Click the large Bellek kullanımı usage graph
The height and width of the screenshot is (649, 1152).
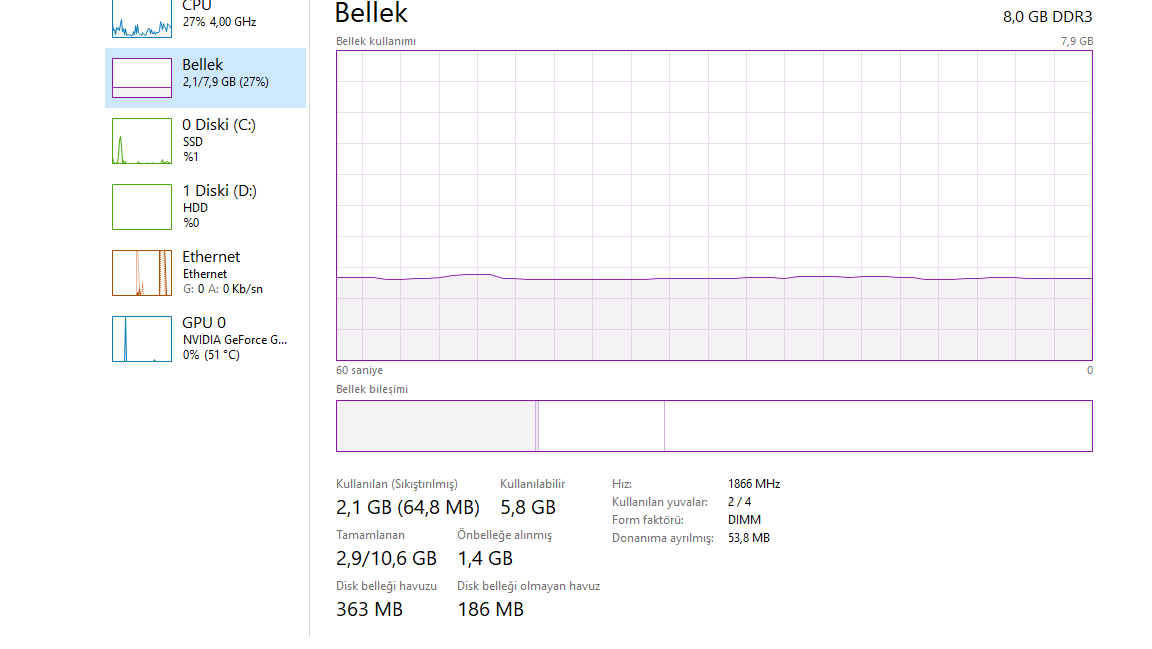coord(714,205)
